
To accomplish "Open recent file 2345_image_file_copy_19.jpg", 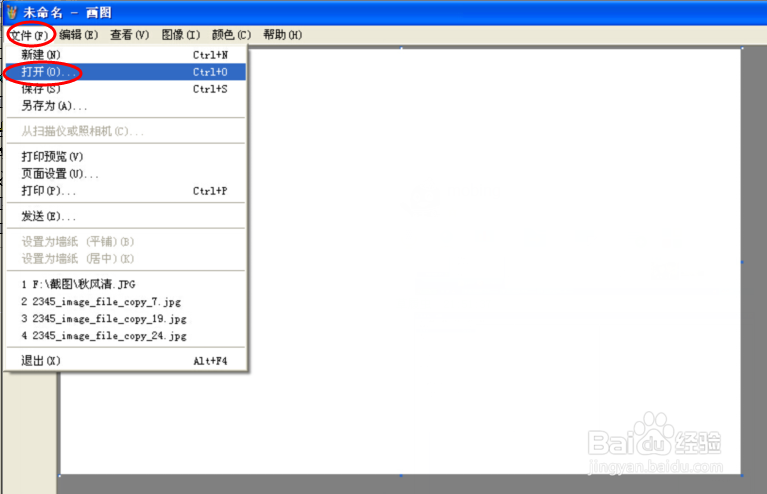I will 126,318.
